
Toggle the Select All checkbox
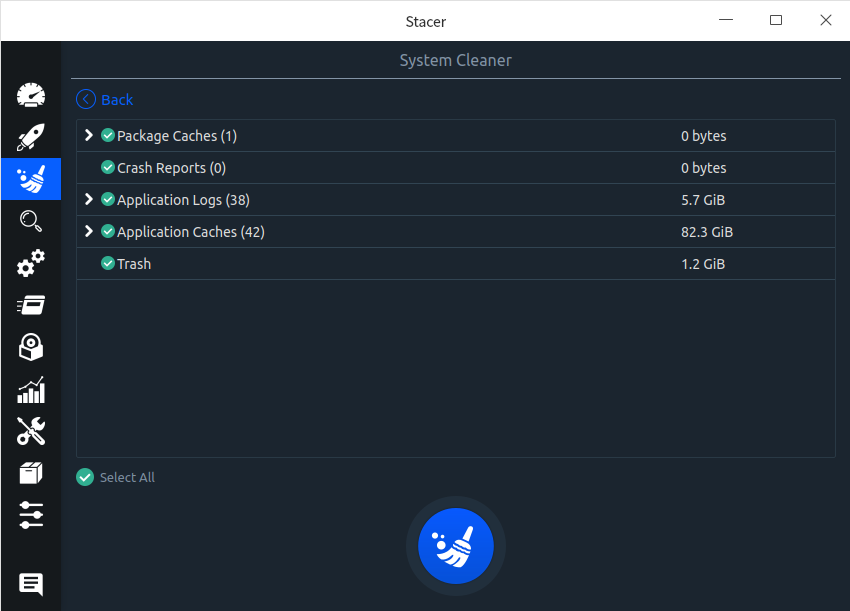pyautogui.click(x=85, y=477)
